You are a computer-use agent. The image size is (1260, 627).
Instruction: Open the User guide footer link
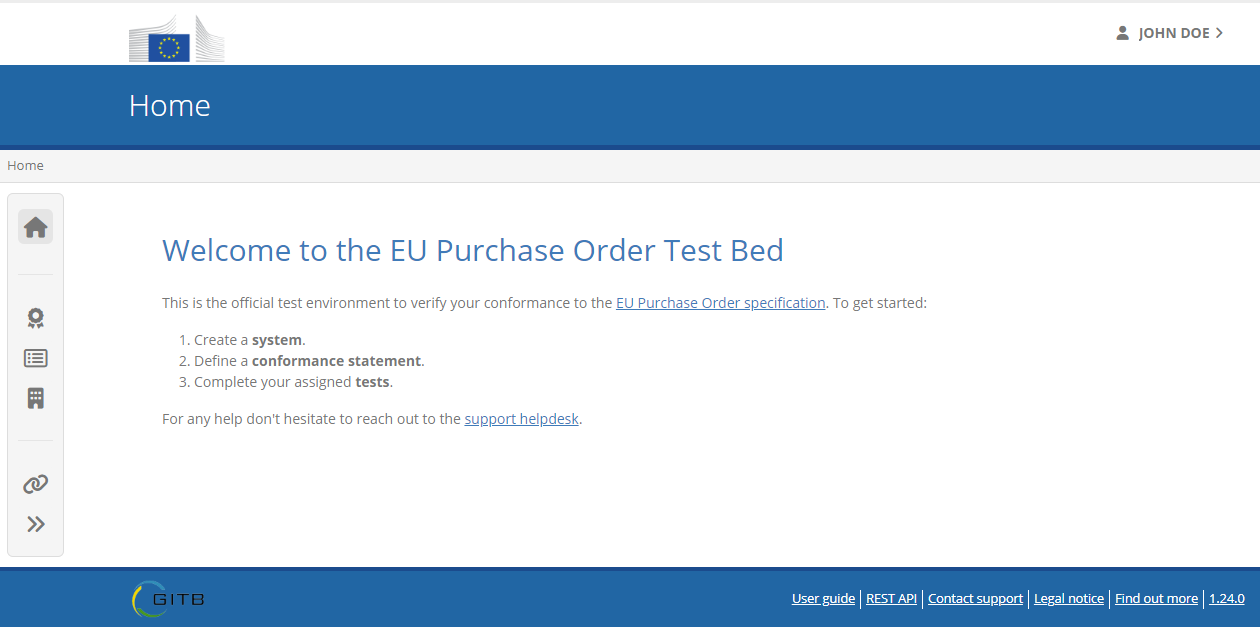pos(823,598)
